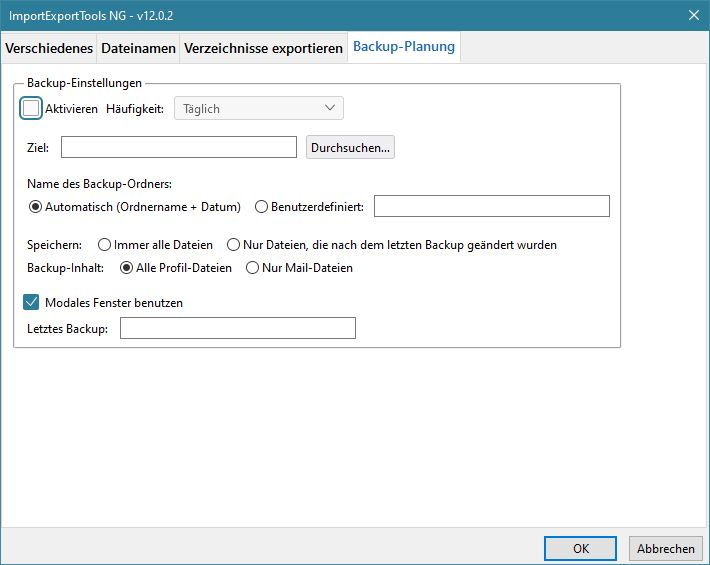The width and height of the screenshot is (710, 565).
Task: Confirm the dialog with OK
Action: [580, 548]
